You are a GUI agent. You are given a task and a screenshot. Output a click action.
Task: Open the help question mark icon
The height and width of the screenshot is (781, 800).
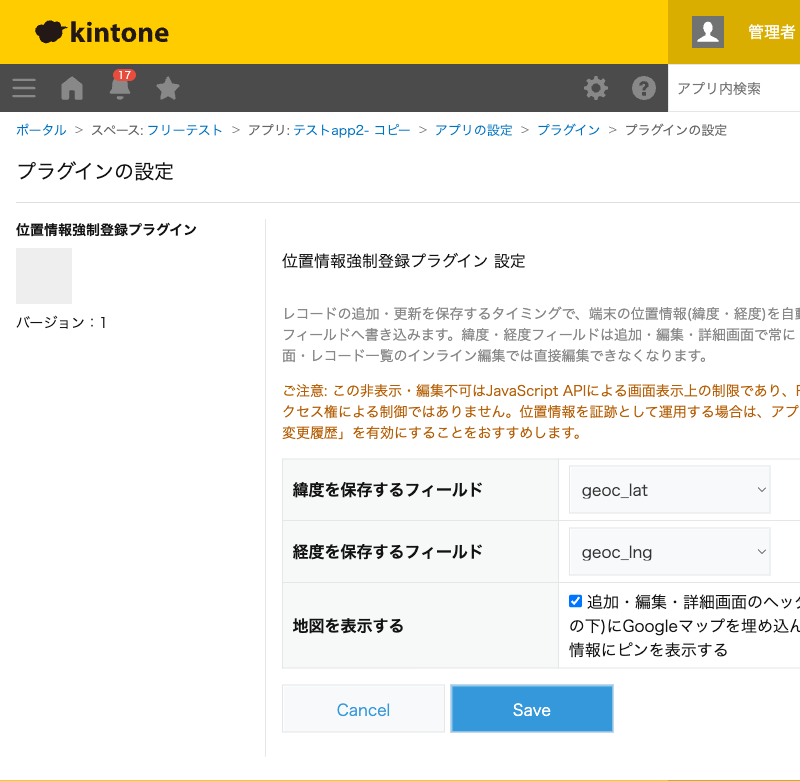pyautogui.click(x=643, y=88)
